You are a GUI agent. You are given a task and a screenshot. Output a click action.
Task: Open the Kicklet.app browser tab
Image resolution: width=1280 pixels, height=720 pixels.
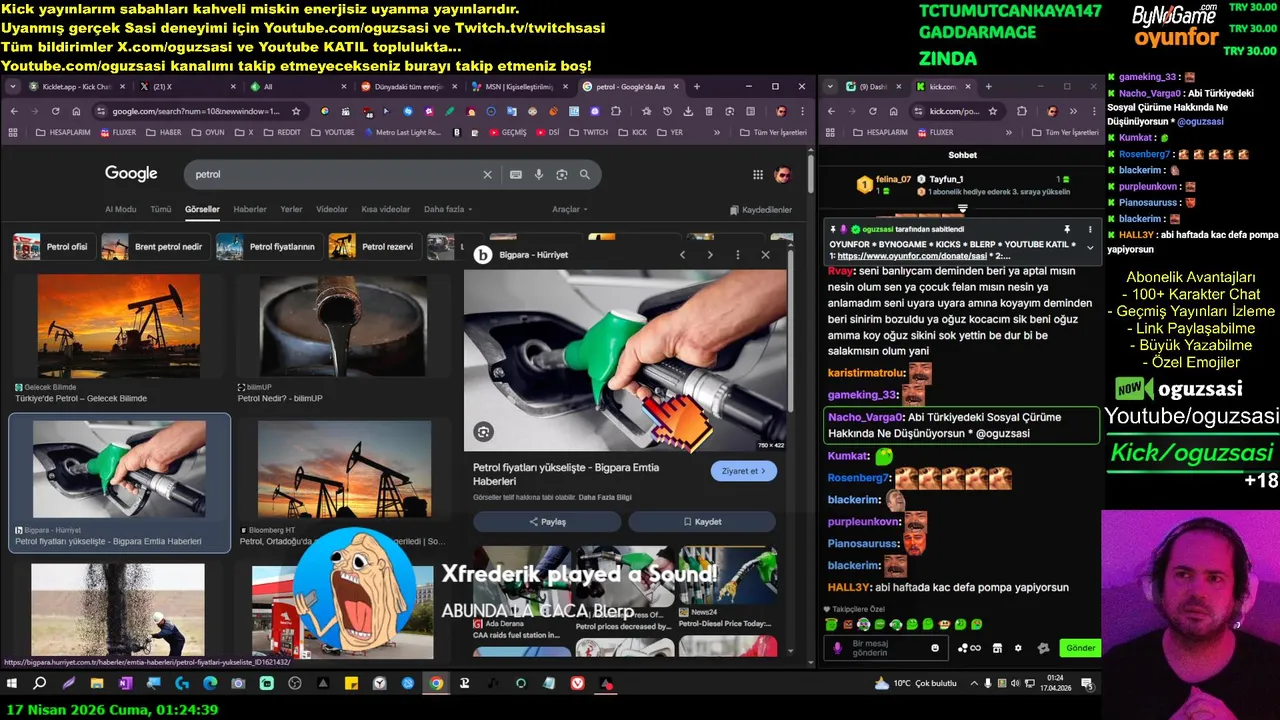click(76, 87)
